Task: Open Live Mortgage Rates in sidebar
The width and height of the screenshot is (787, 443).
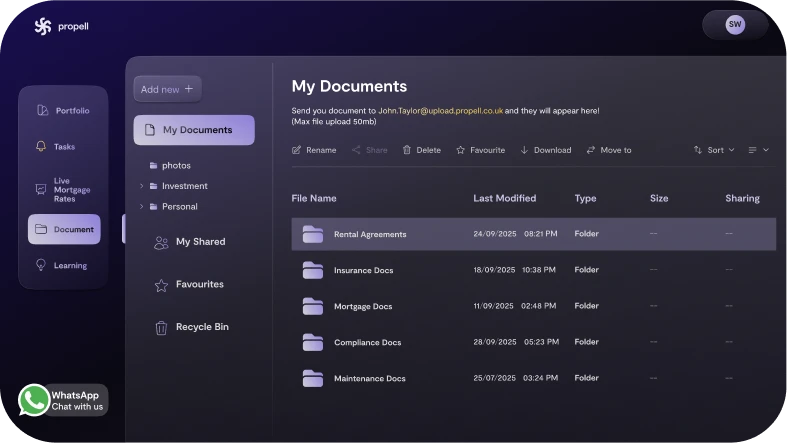Action: [64, 188]
